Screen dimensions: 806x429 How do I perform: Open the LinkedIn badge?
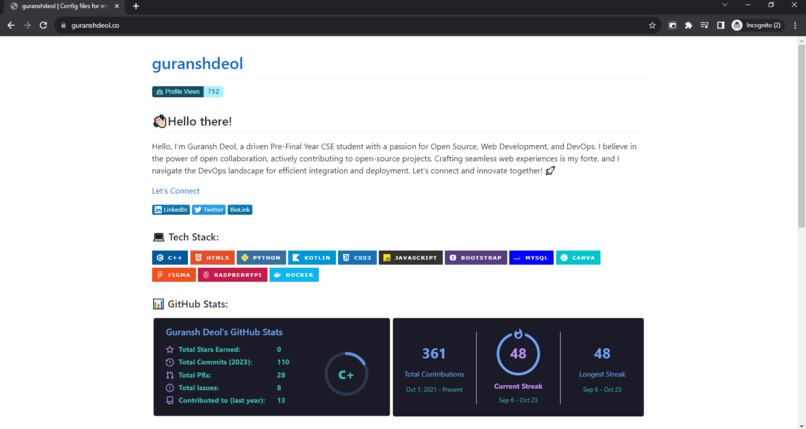[171, 210]
